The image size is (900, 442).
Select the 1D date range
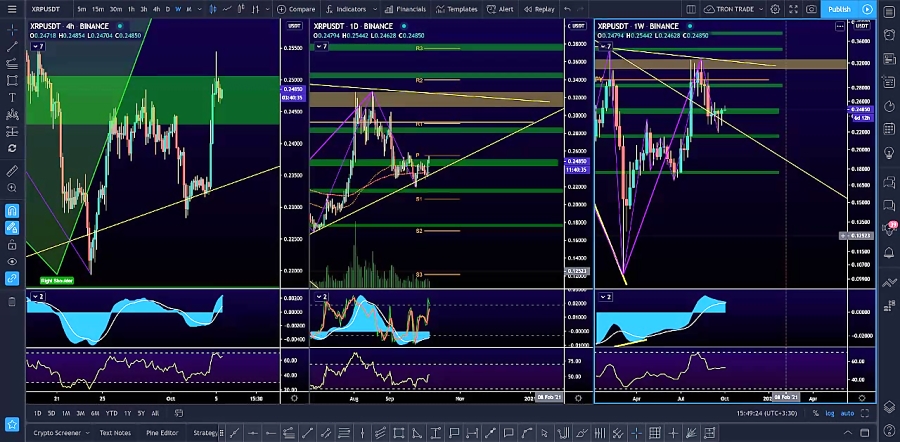pos(37,413)
